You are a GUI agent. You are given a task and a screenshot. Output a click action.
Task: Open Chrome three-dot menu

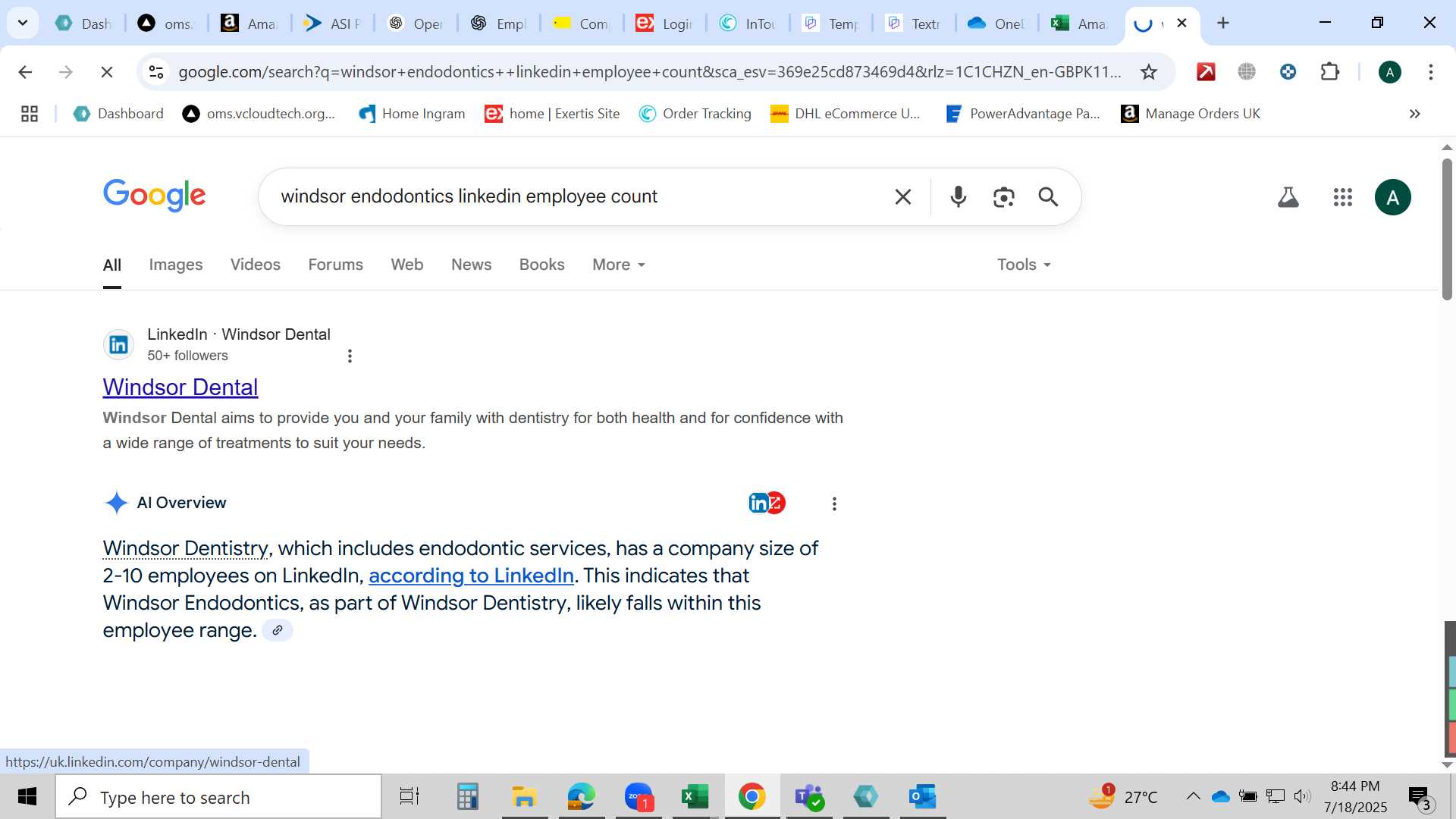(x=1430, y=72)
